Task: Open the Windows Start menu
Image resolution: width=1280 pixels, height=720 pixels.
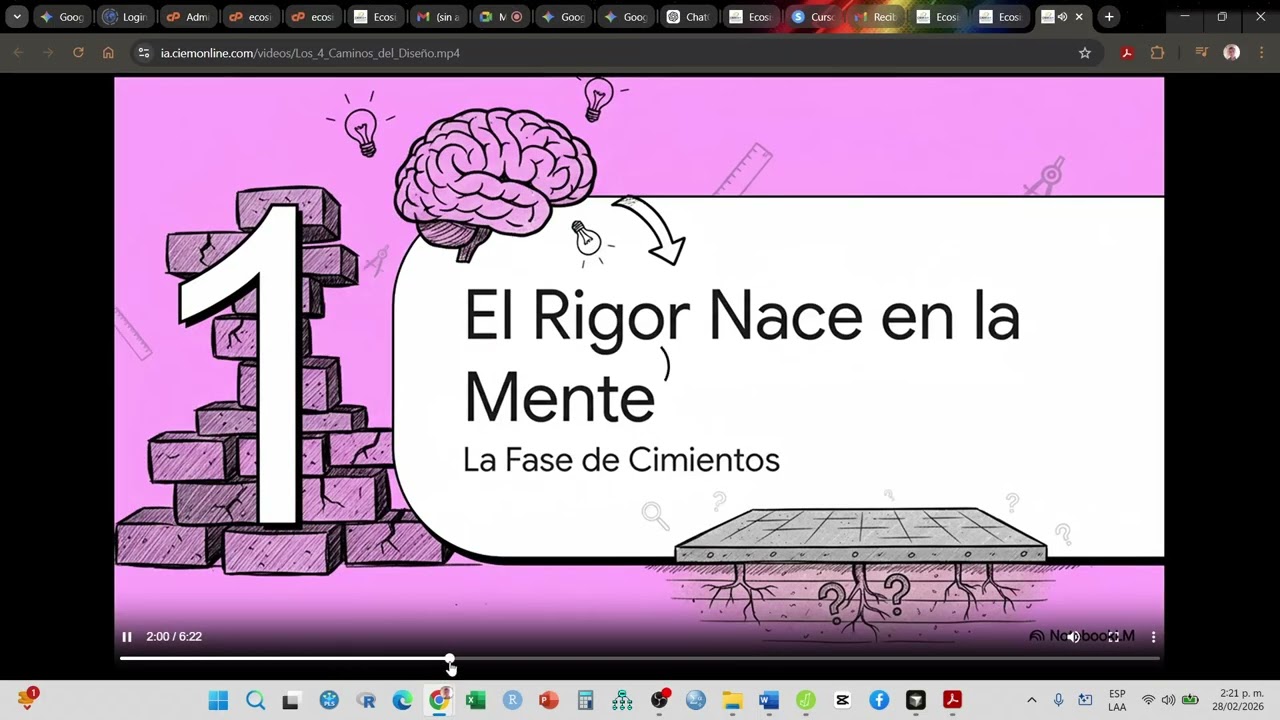Action: (218, 700)
